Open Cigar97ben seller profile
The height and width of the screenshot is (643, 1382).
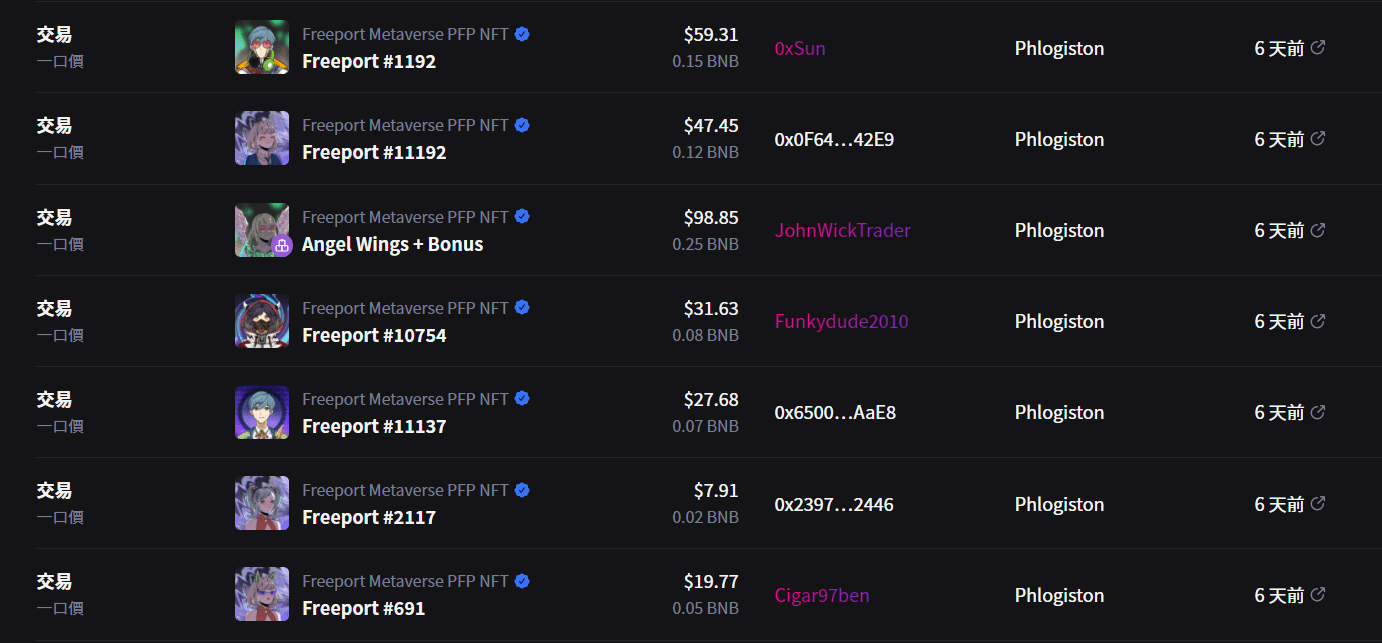coord(821,595)
